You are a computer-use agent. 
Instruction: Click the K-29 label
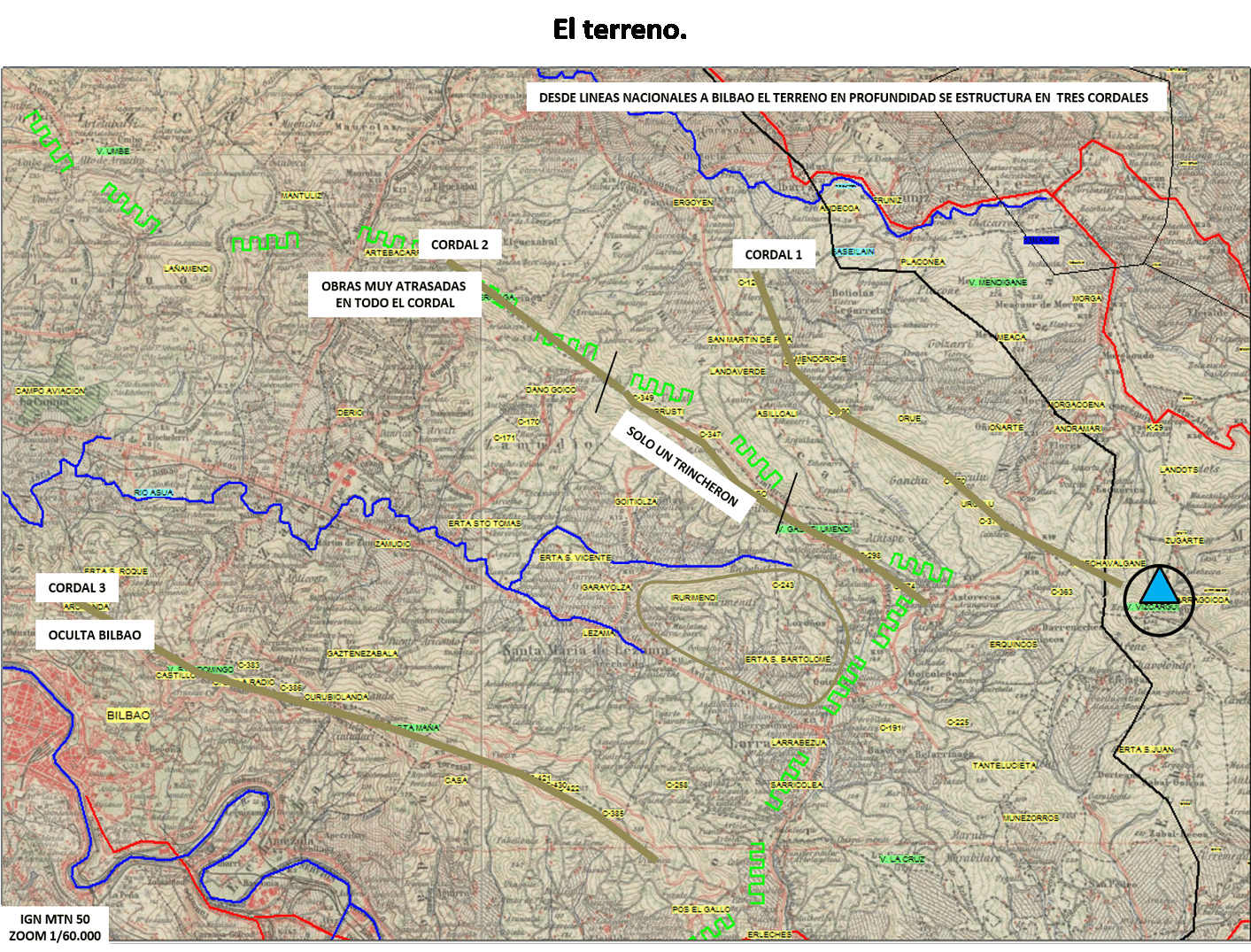click(1155, 428)
